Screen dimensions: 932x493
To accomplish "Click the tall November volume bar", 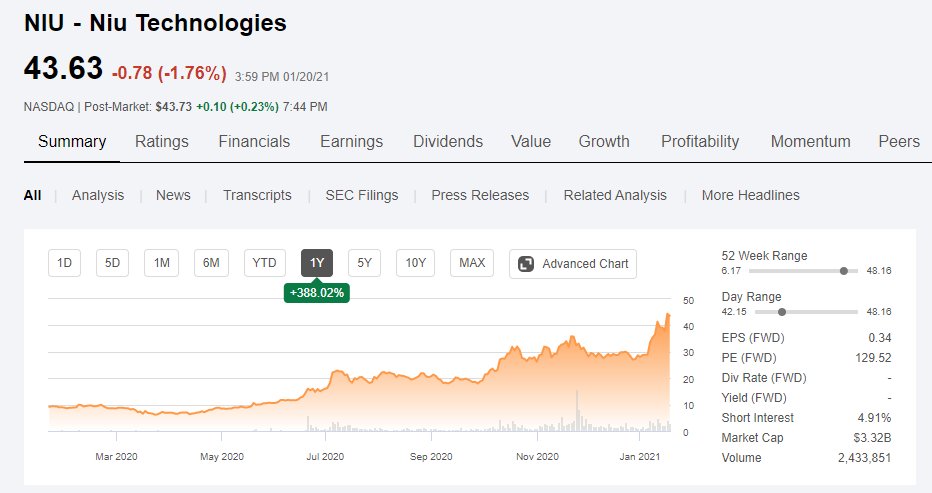I will click(x=576, y=410).
